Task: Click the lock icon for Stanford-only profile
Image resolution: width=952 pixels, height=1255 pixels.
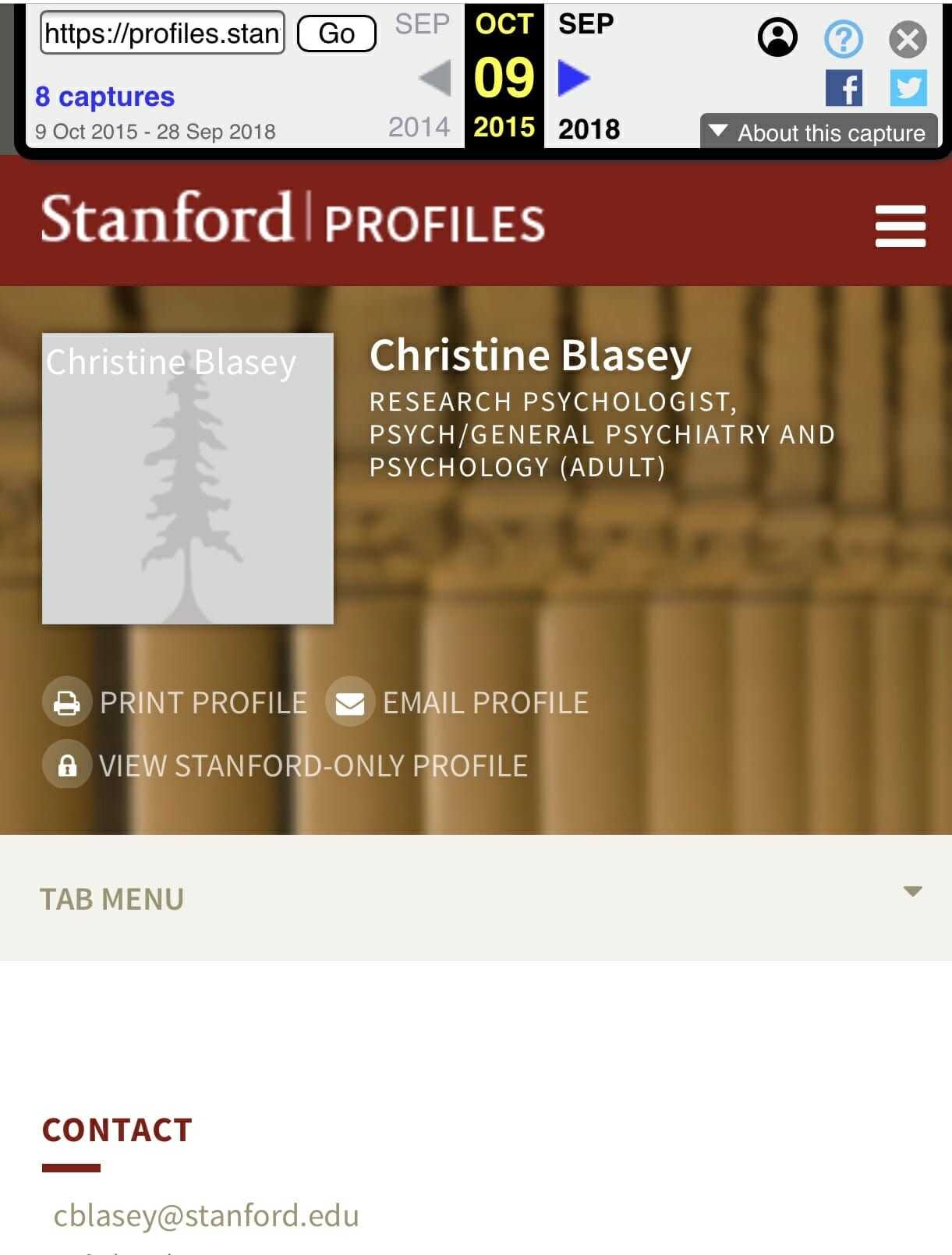Action: point(67,765)
